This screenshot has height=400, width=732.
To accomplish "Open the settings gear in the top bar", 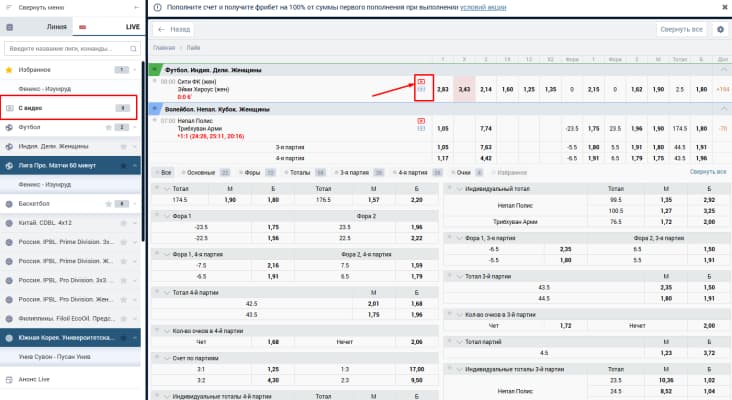I will coord(720,29).
